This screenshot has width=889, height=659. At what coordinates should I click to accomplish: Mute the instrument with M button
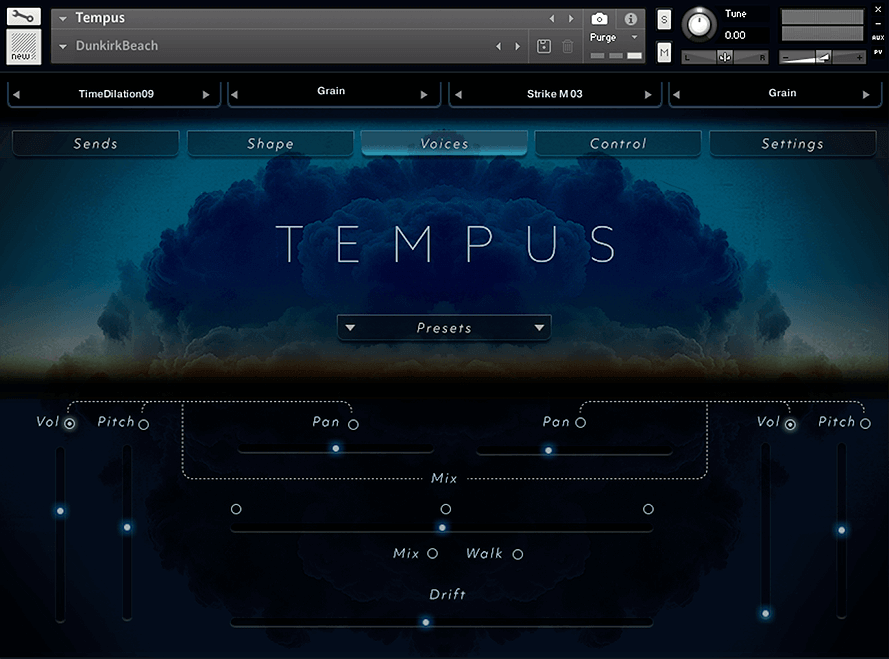[x=665, y=52]
